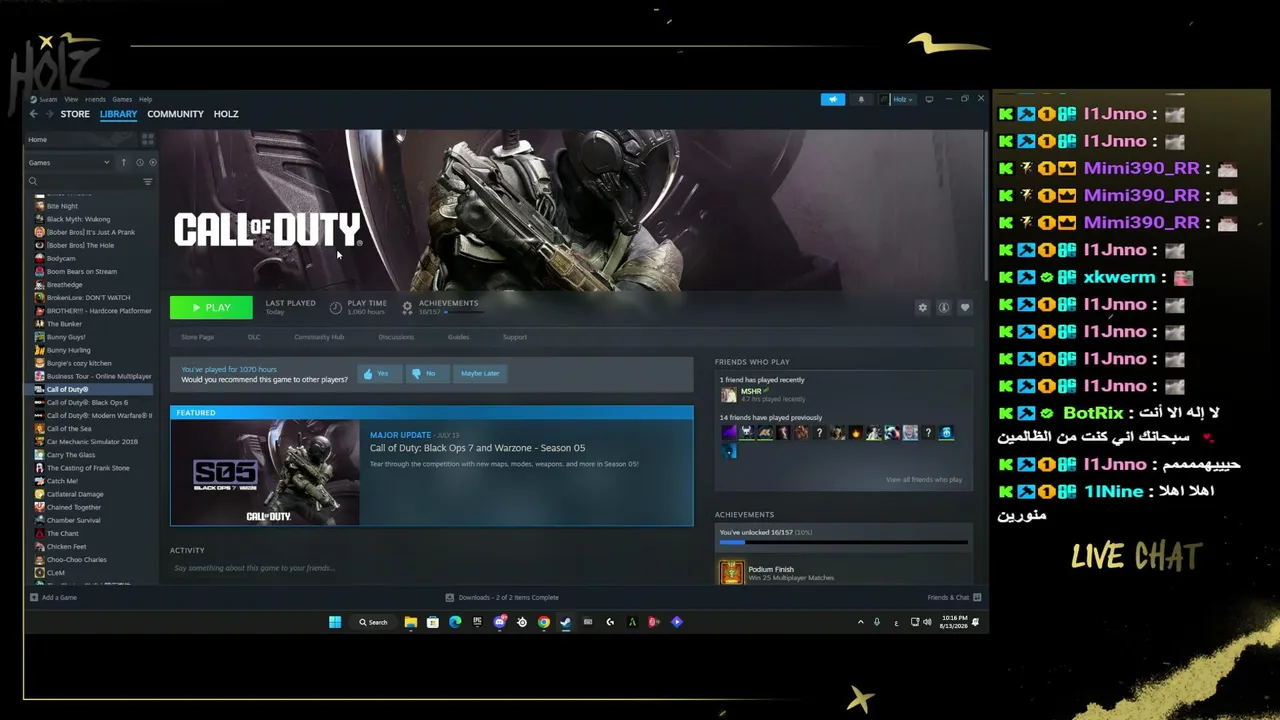The height and width of the screenshot is (720, 1280).
Task: Choose Maybe Later on recommendation prompt
Action: 480,373
